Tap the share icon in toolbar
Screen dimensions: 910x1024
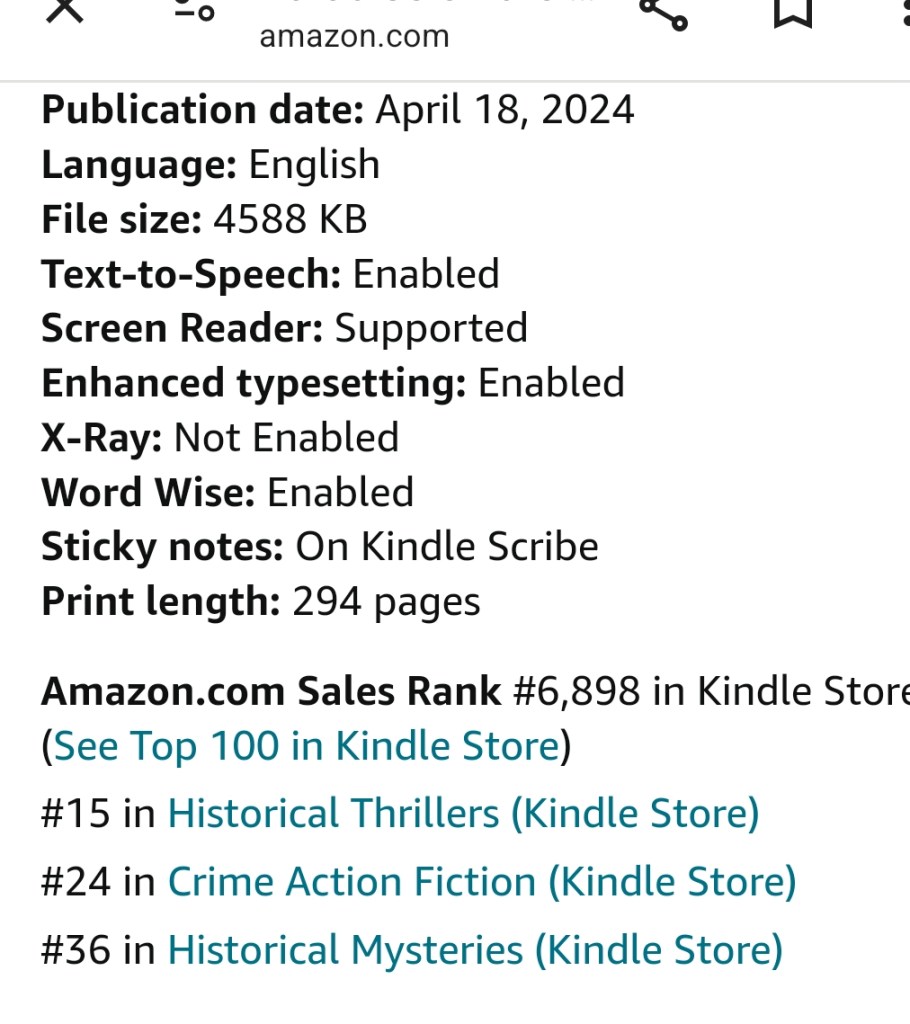662,10
